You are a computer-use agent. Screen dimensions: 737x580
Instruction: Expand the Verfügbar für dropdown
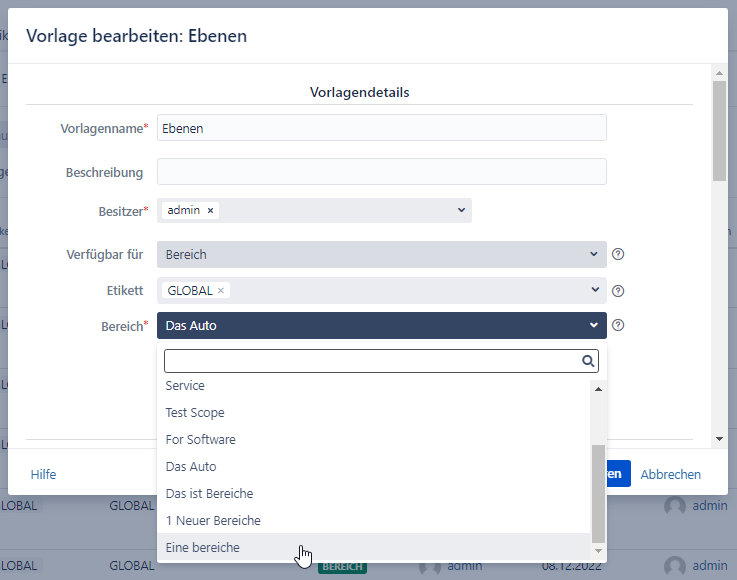[593, 255]
